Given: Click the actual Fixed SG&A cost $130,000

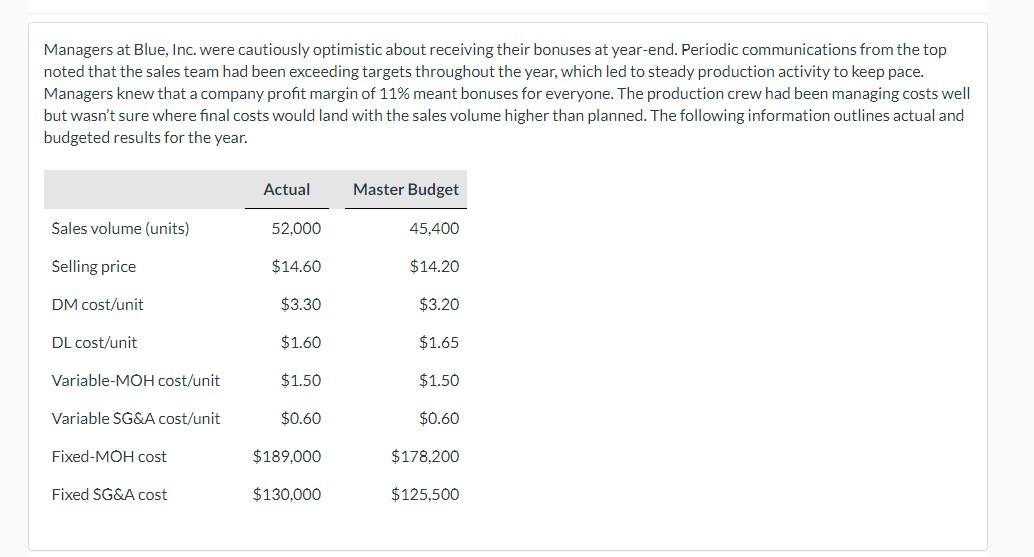Looking at the screenshot, I should pos(287,494).
